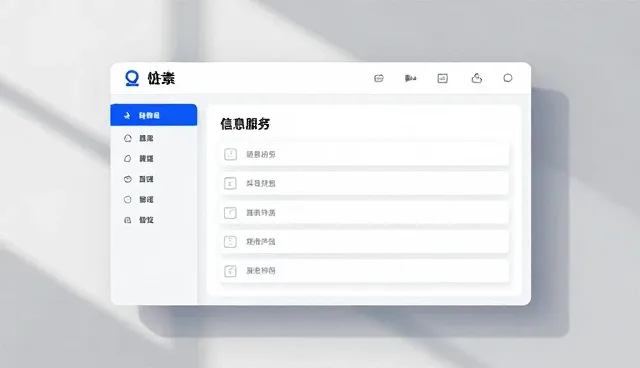Open the round chat bubble header icon
The height and width of the screenshot is (368, 640).
pos(508,78)
